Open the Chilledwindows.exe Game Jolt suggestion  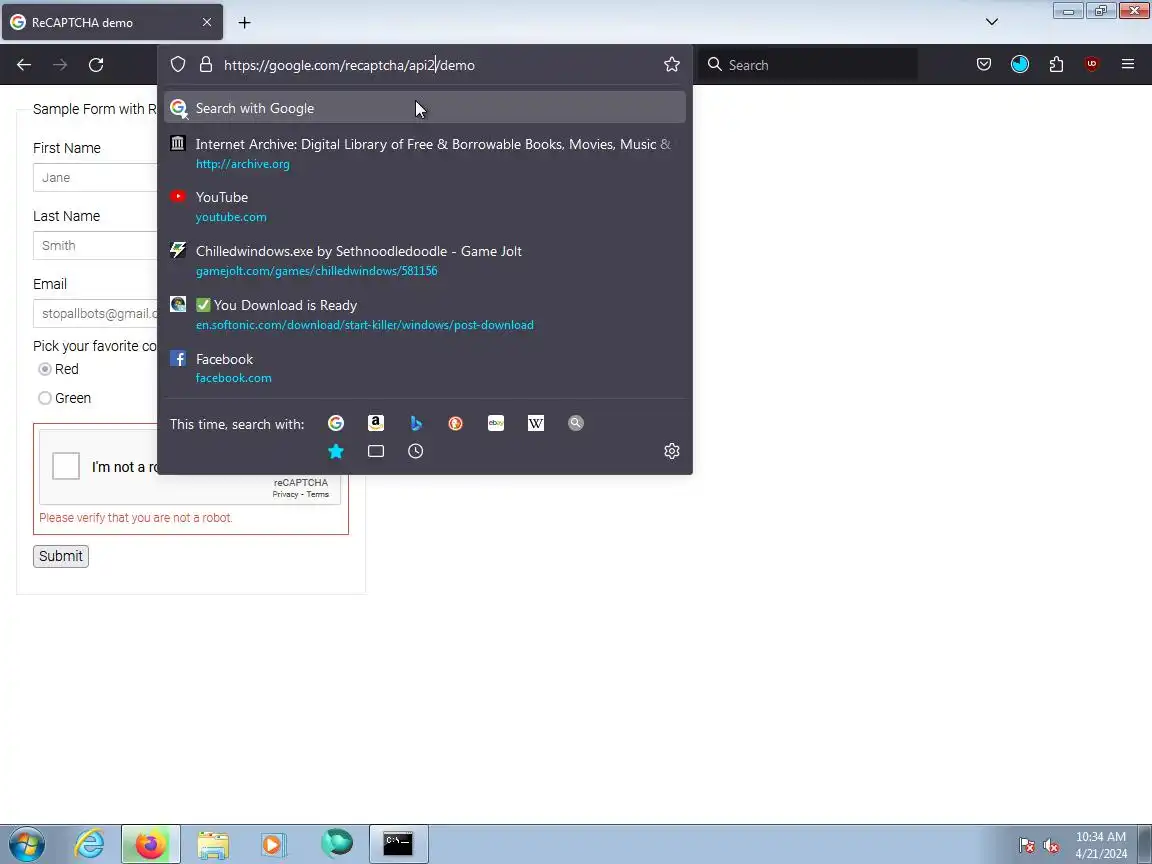point(425,261)
